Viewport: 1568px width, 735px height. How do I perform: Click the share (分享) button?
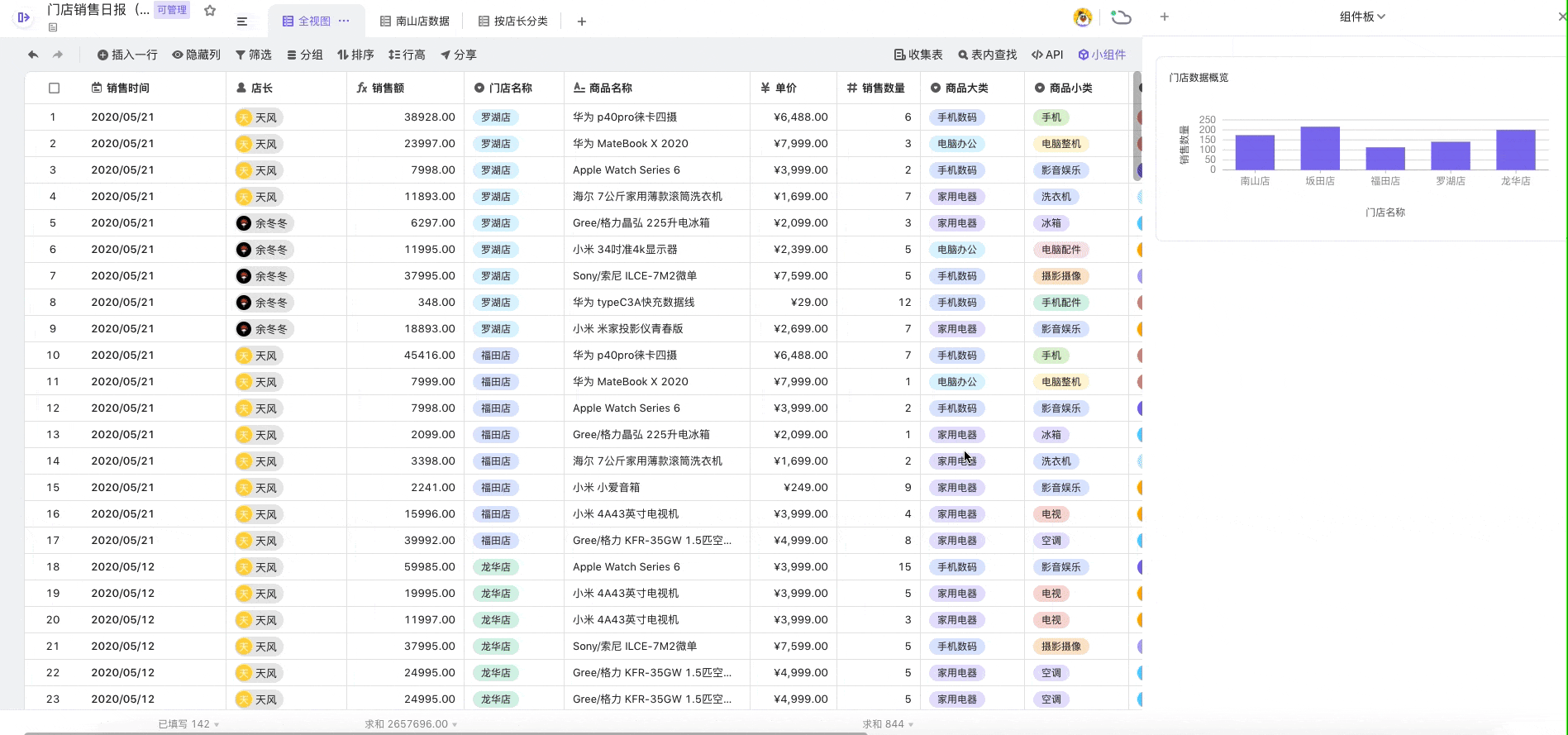click(458, 55)
